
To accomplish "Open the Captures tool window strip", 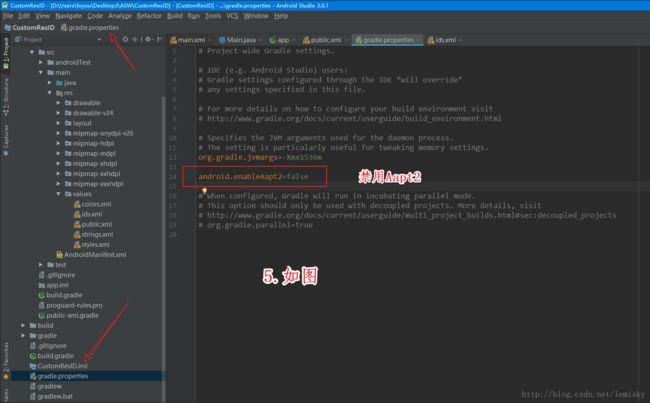I will point(6,141).
